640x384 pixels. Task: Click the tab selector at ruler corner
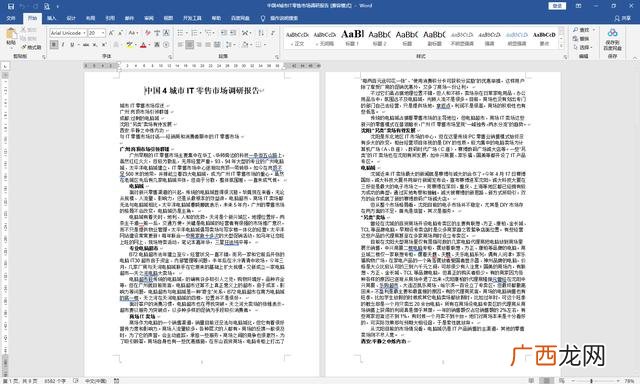click(5, 66)
